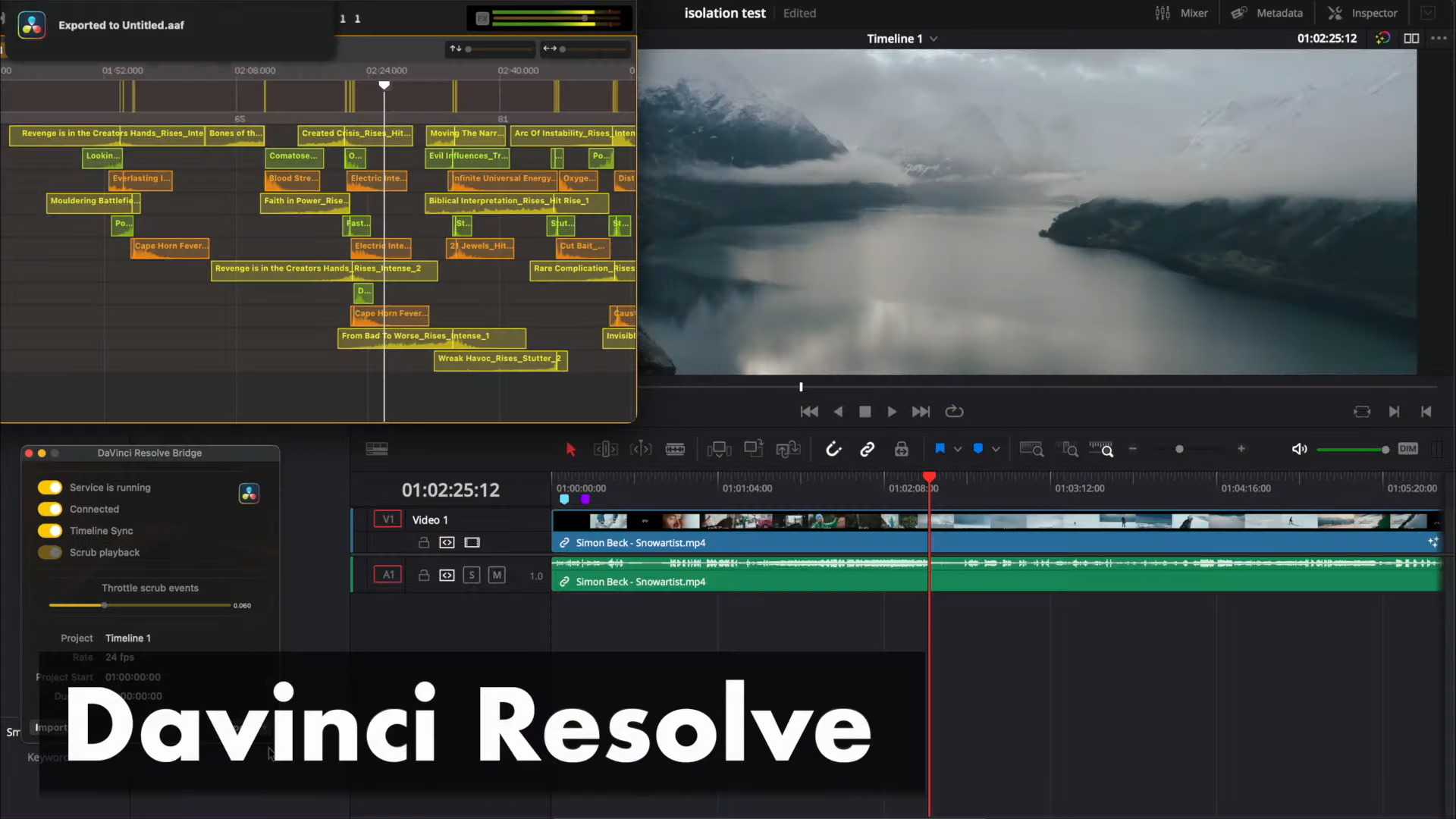Toggle the Scrub playback switch

pos(50,553)
